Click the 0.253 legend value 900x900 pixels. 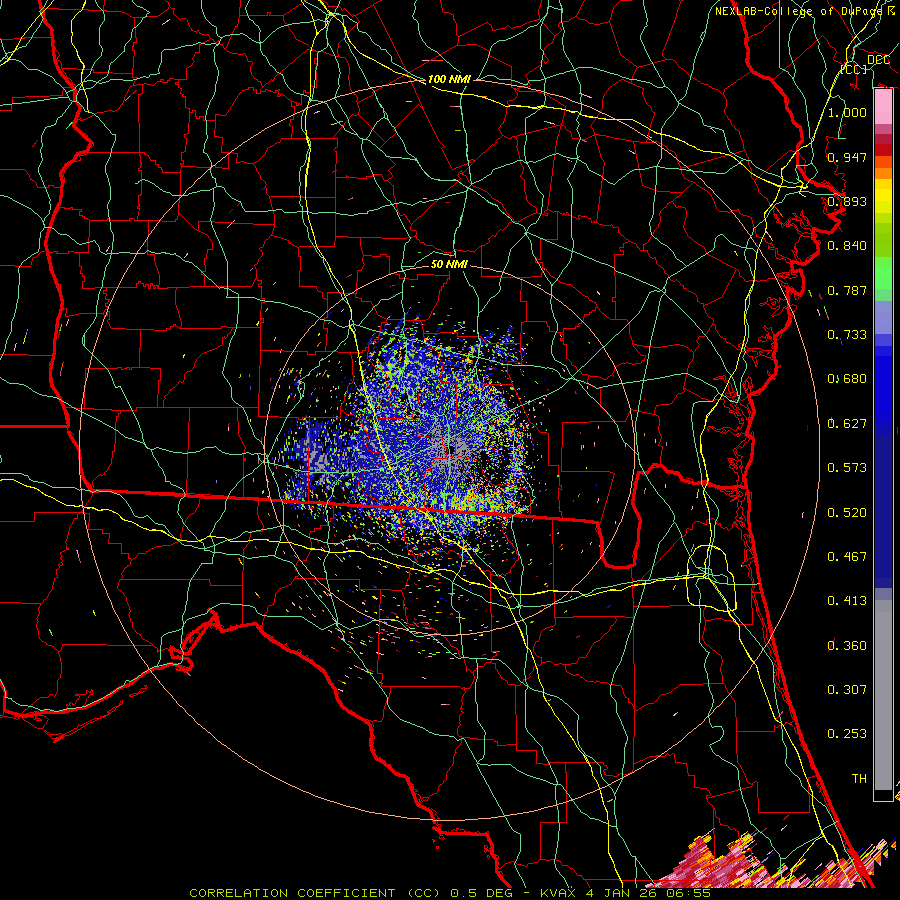tap(847, 734)
